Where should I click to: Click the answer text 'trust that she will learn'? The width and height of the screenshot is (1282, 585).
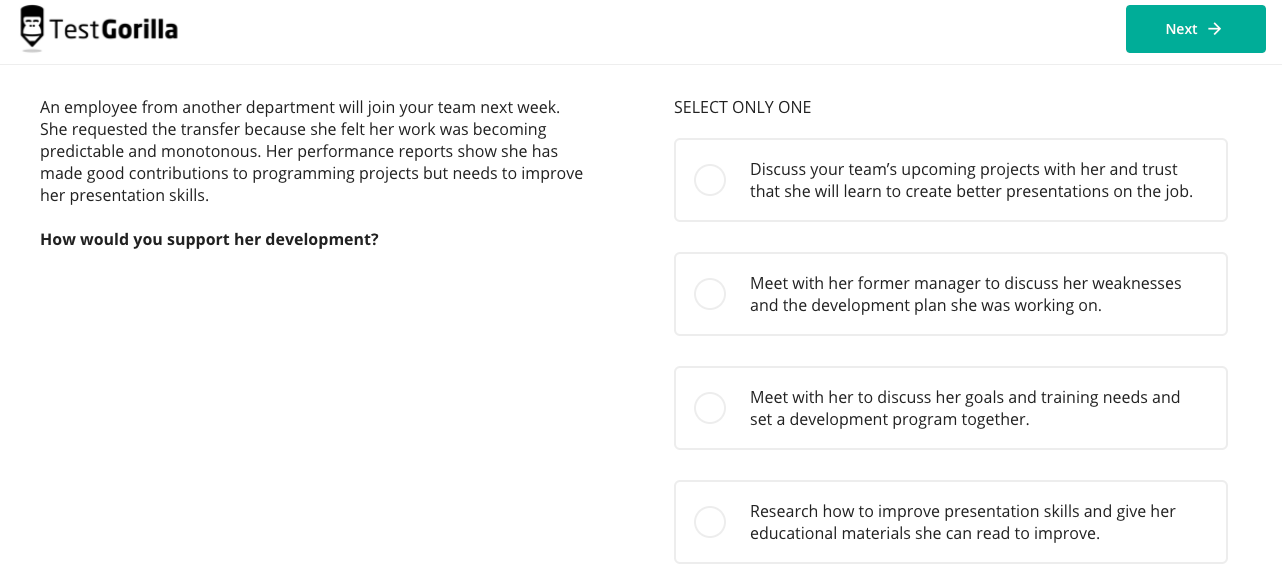tap(970, 191)
